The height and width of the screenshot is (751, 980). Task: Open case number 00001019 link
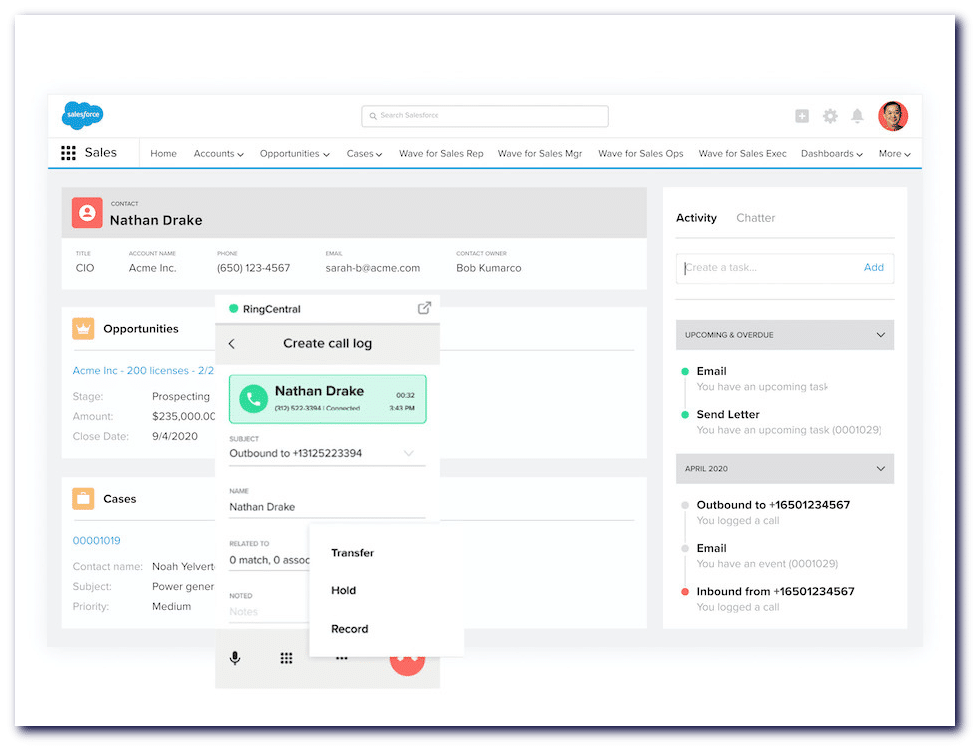coord(96,541)
